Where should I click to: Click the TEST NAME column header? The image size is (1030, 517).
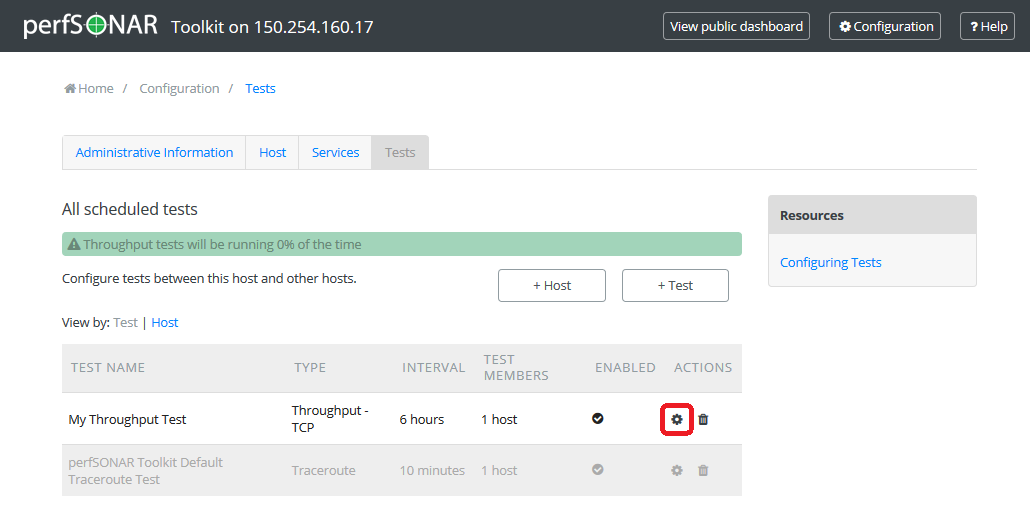108,368
